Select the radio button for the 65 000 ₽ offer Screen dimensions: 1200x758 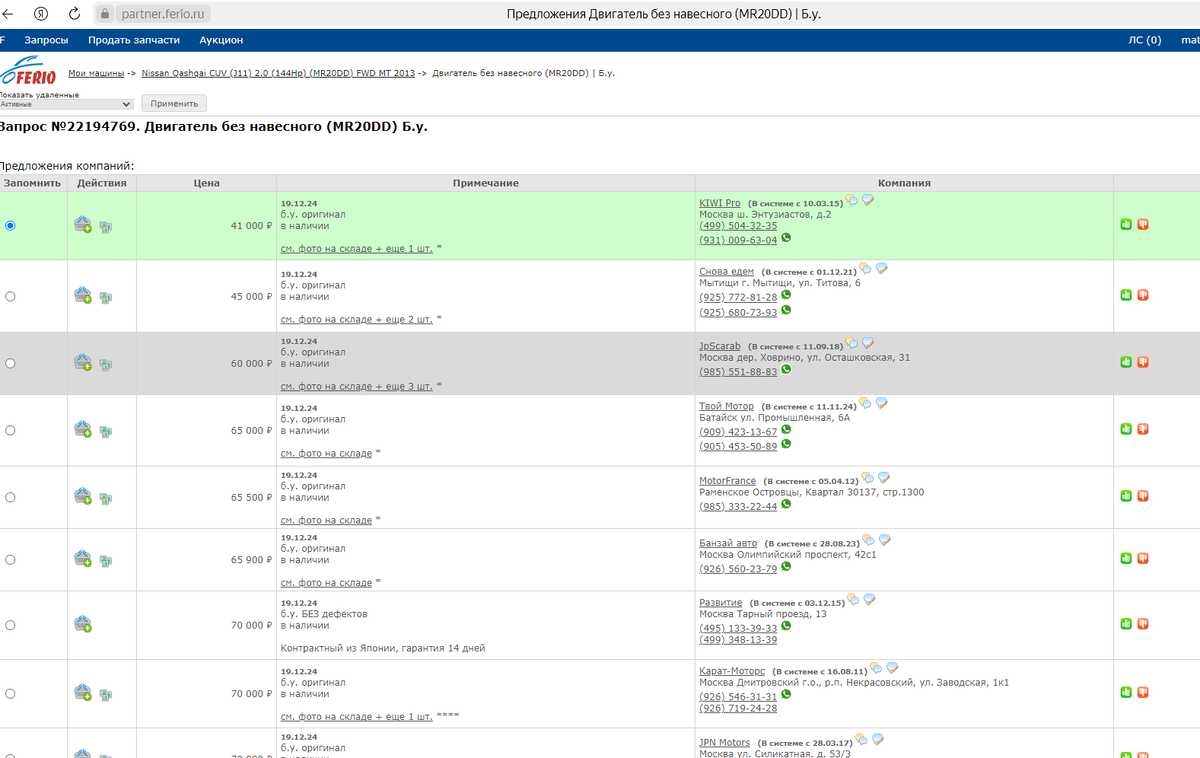(10, 430)
